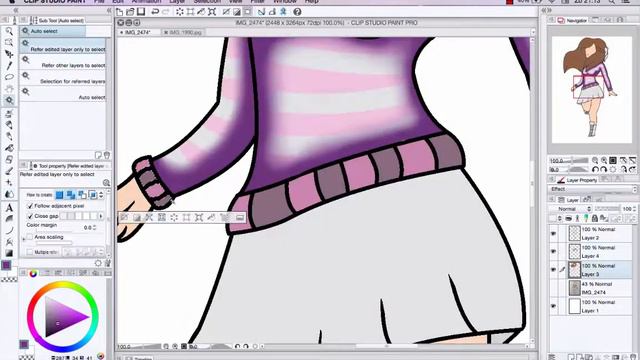Enable the Multiple referring checkbox
Image resolution: width=640 pixels, height=360 pixels.
click(x=30, y=252)
